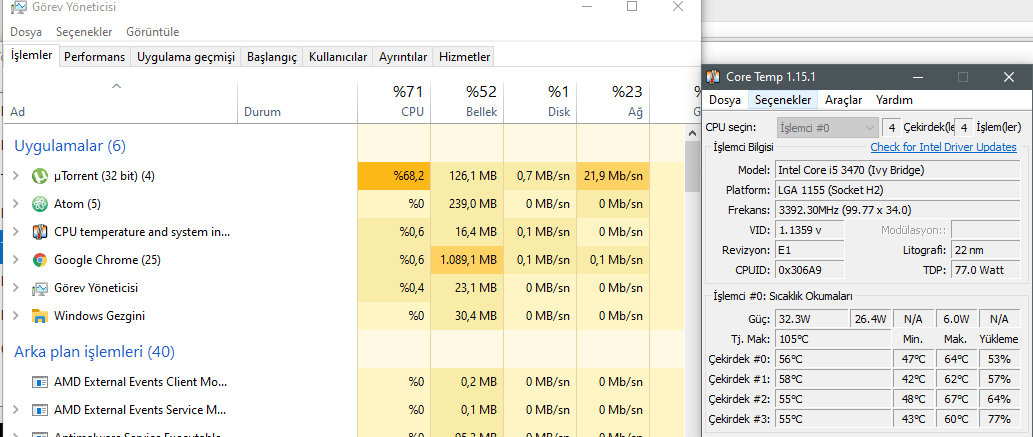Expand the CPU temperature process row

(x=16, y=232)
